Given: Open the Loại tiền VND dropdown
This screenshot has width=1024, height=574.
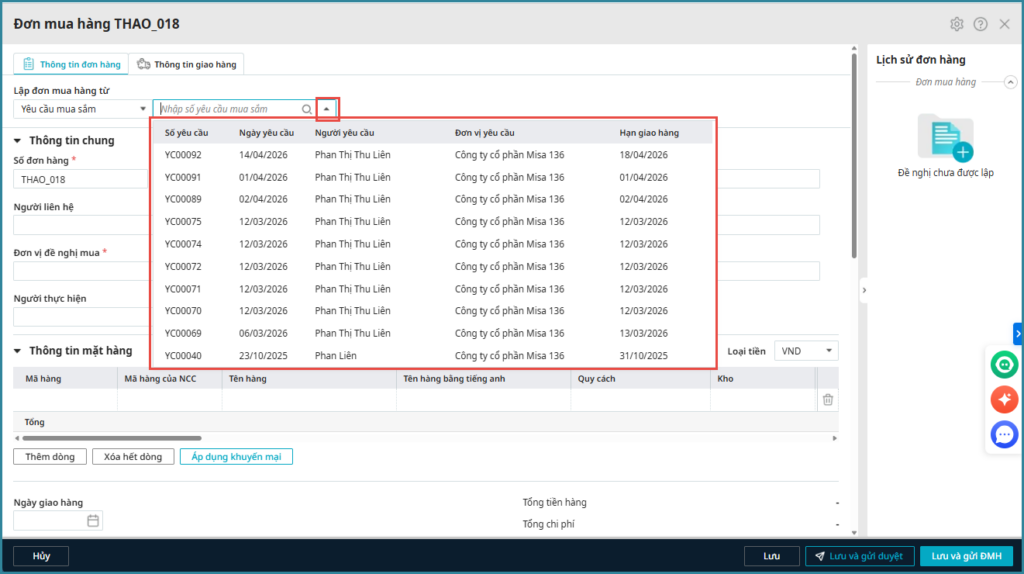Looking at the screenshot, I should [806, 351].
